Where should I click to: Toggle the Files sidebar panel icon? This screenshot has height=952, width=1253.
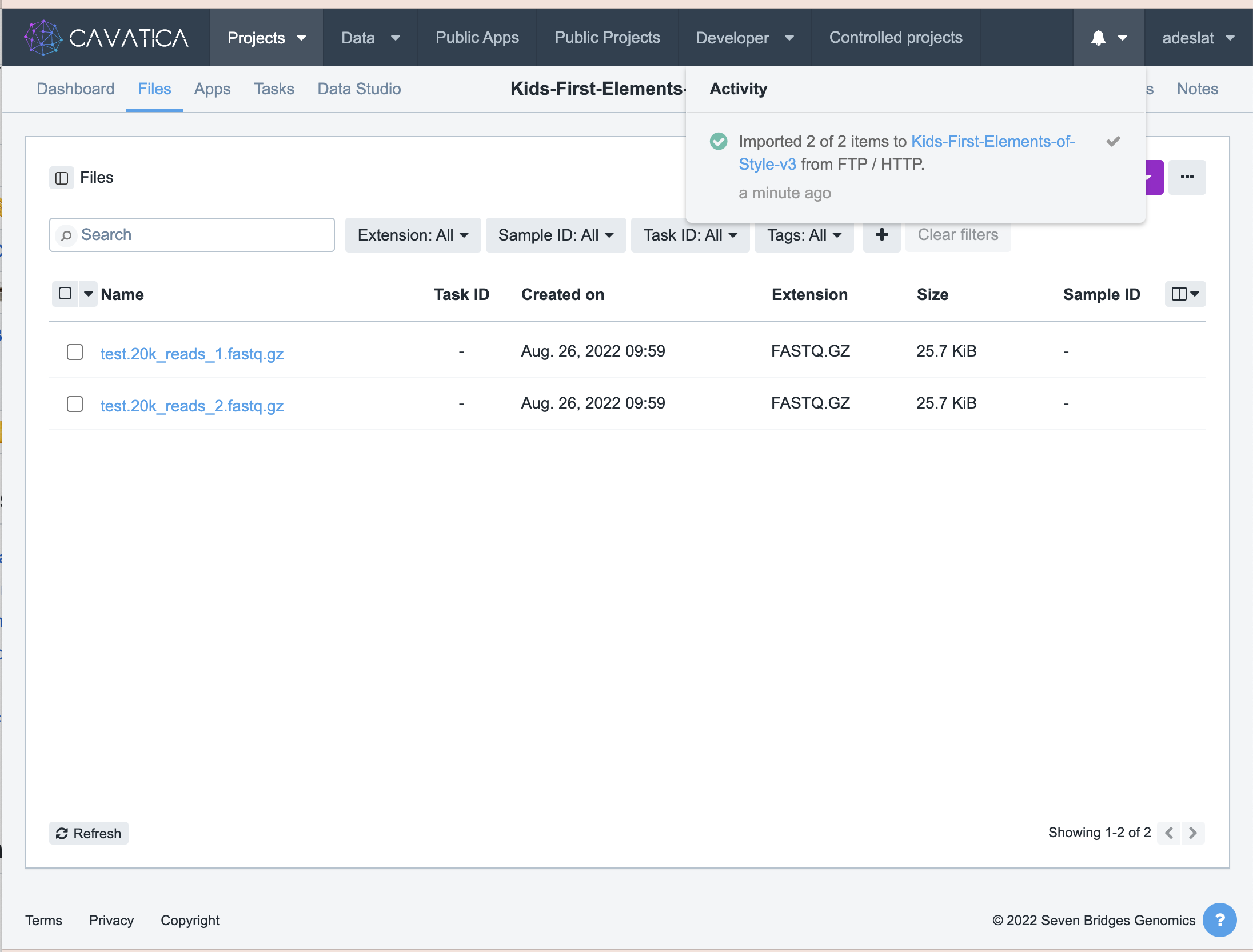(62, 178)
